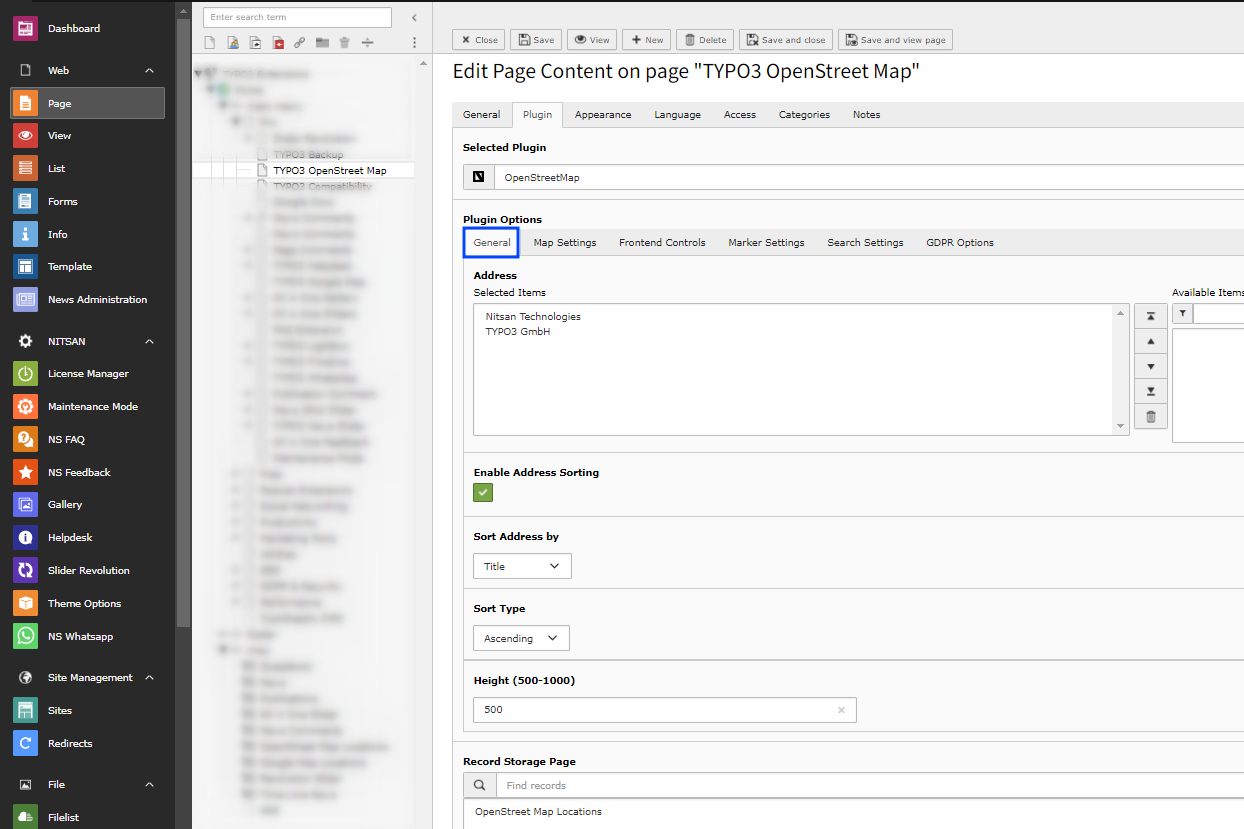This screenshot has height=829, width=1244.
Task: Open News Administration module
Action: pyautogui.click(x=88, y=299)
